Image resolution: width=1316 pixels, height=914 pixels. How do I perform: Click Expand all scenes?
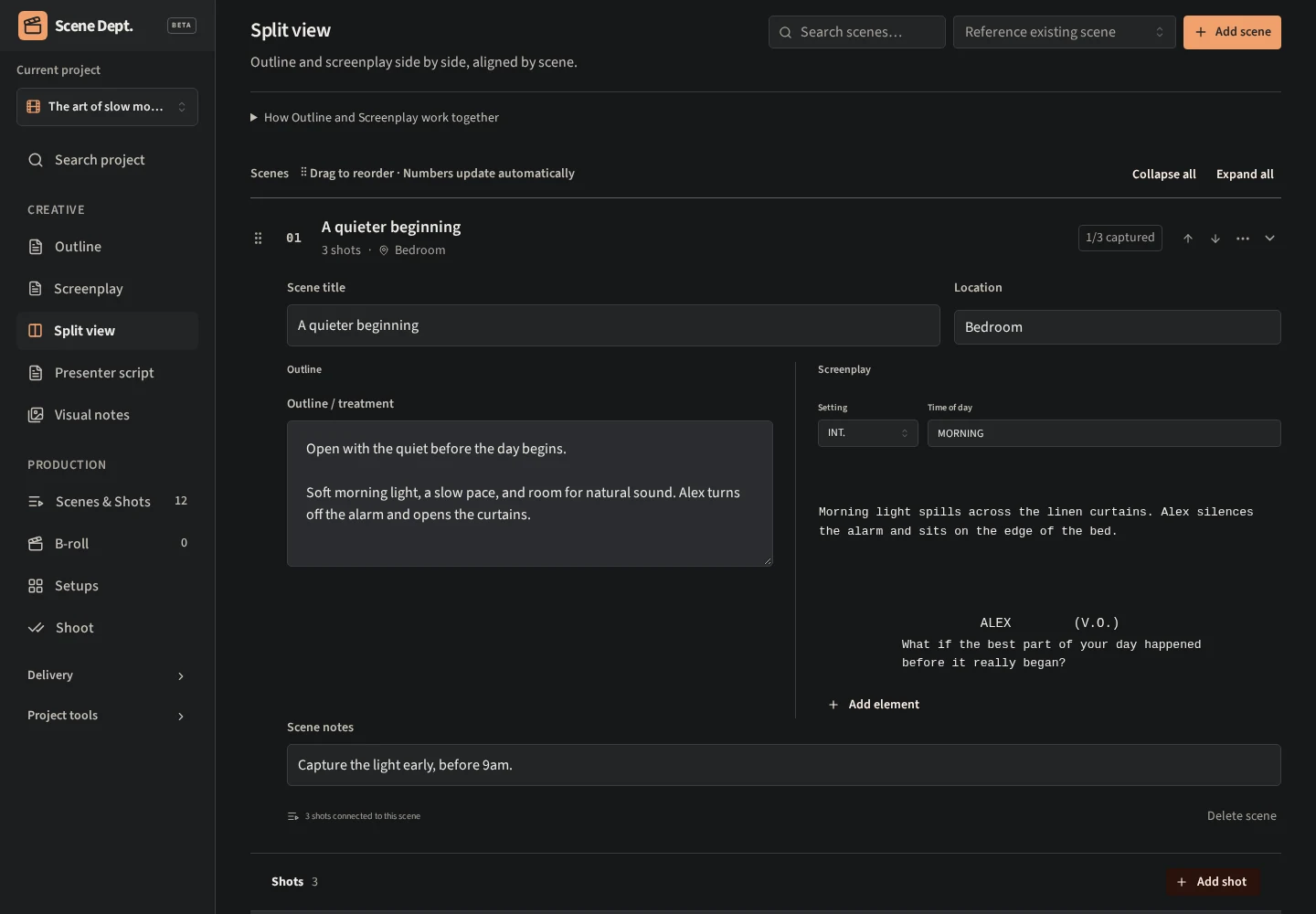click(x=1245, y=174)
